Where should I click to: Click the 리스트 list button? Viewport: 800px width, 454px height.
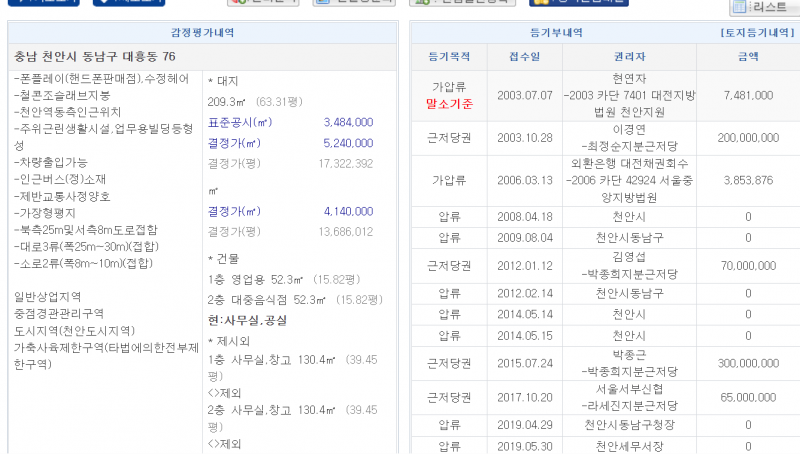click(x=768, y=8)
